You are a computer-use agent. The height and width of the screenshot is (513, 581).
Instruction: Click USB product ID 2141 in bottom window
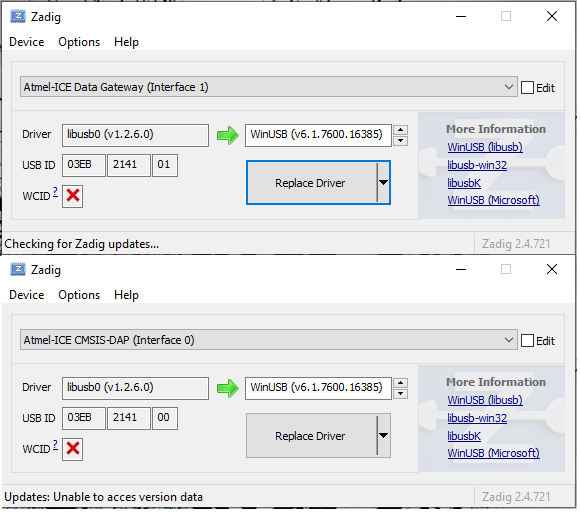point(129,418)
